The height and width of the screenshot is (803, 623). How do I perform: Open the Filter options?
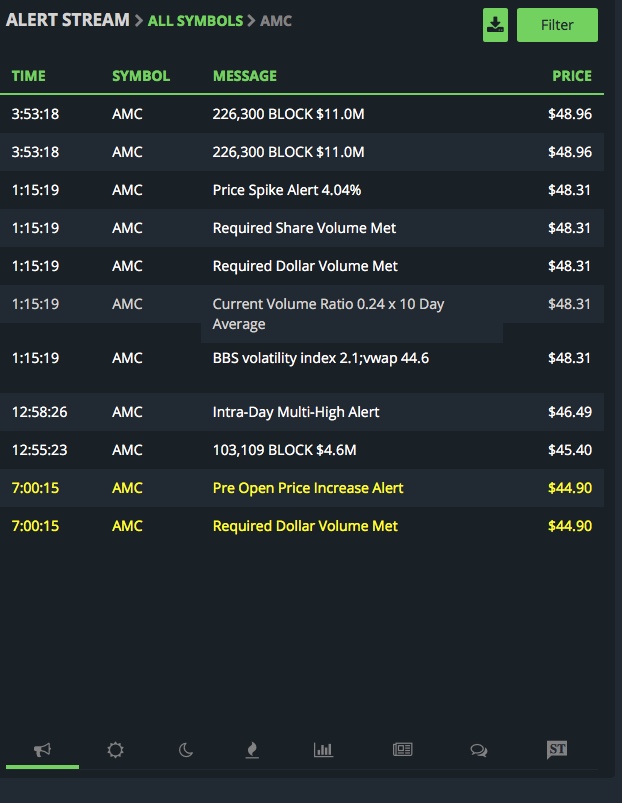[557, 25]
